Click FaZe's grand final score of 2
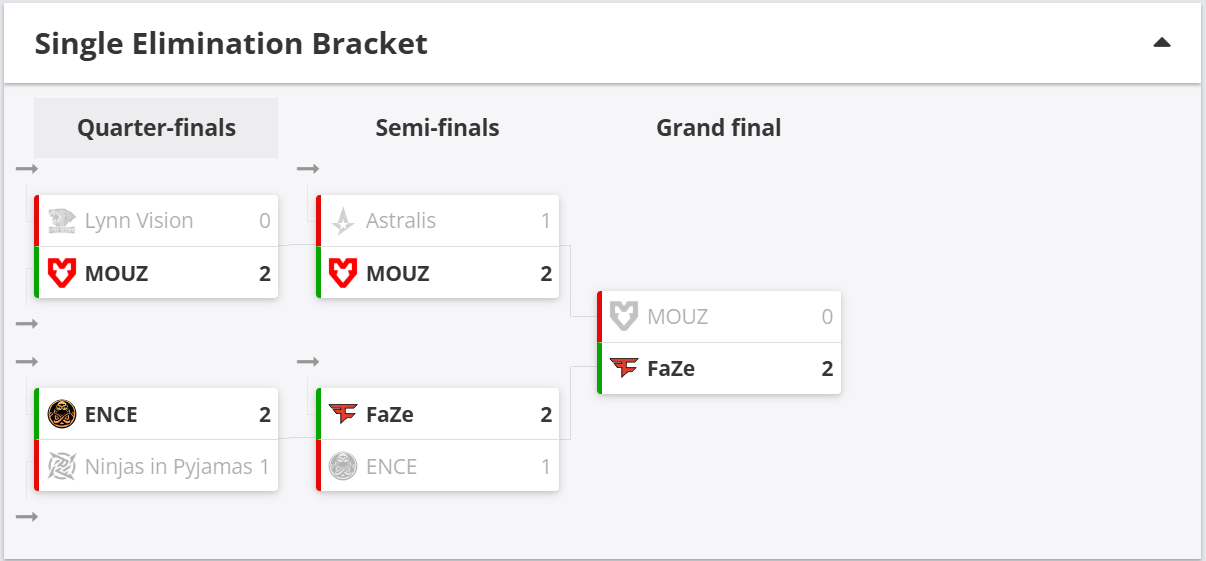The width and height of the screenshot is (1206, 561). point(827,368)
